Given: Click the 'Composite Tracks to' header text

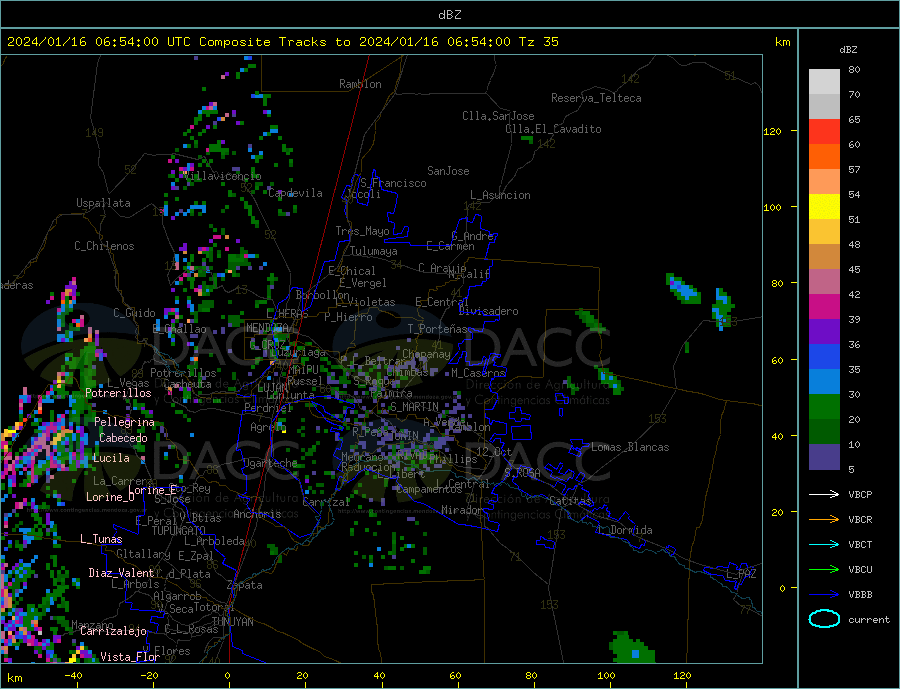Looking at the screenshot, I should click(274, 42).
